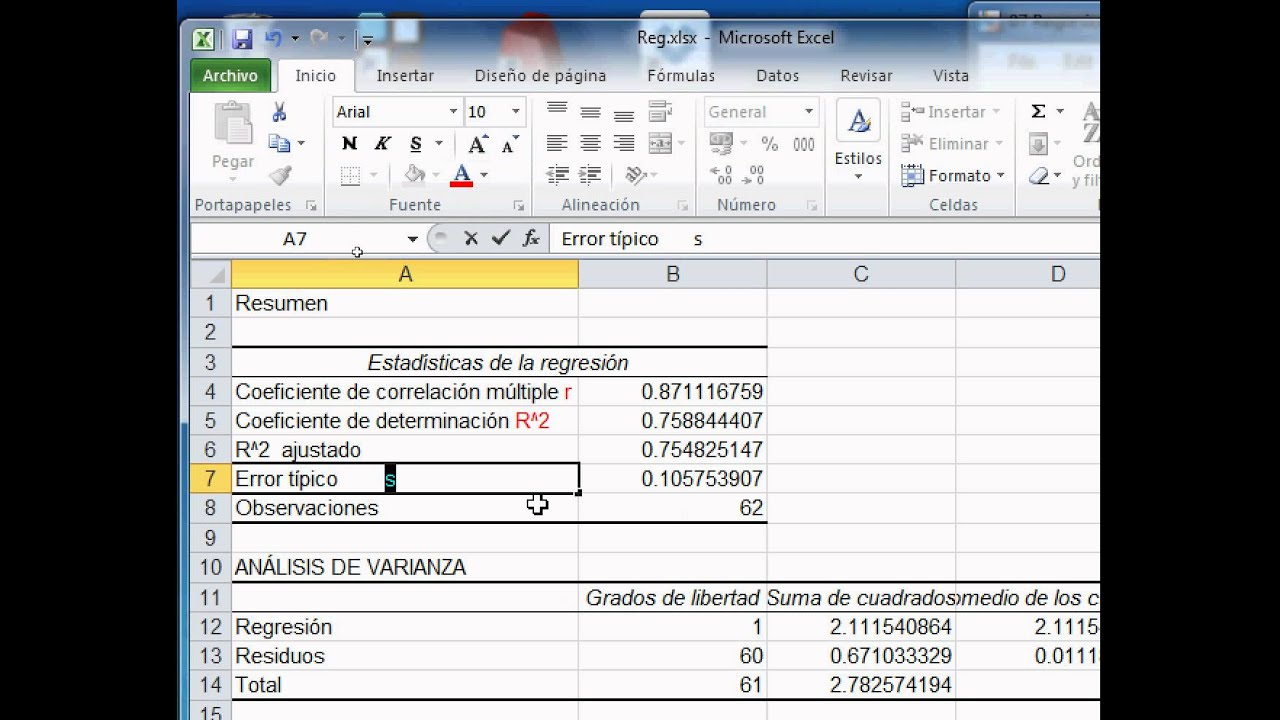Select column B header
This screenshot has height=720, width=1280.
click(x=672, y=274)
